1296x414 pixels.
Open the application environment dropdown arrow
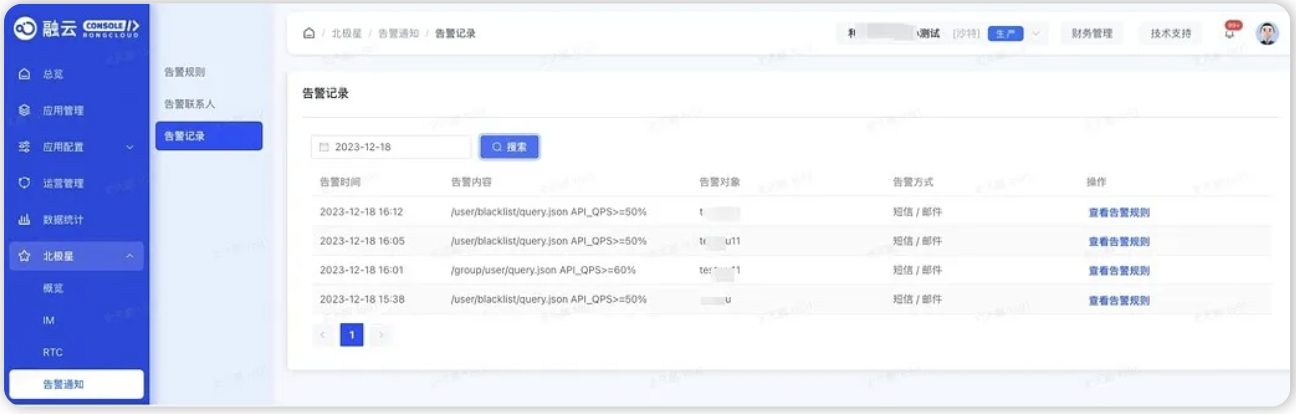pyautogui.click(x=1036, y=34)
